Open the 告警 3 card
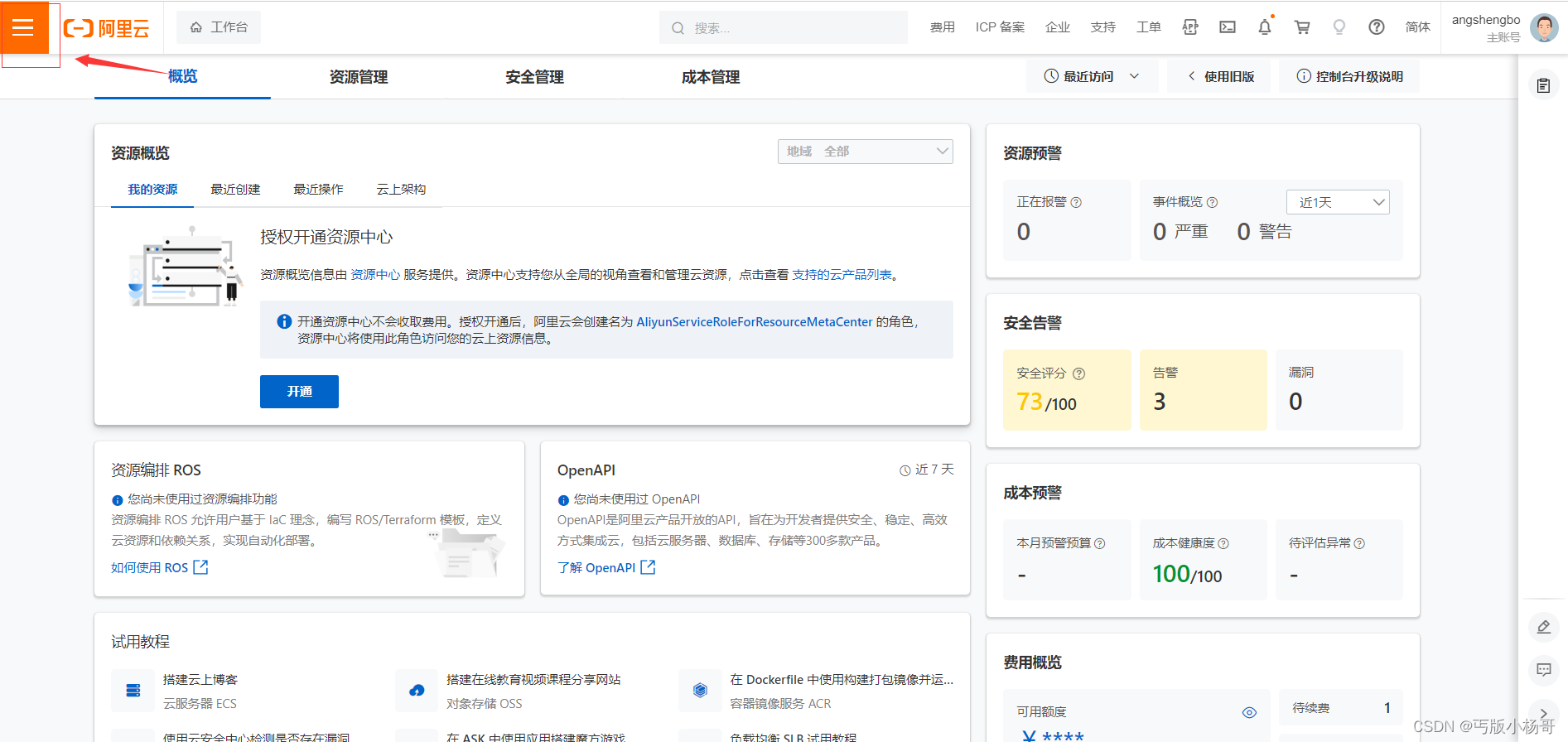This screenshot has width=1568, height=742. (1203, 390)
